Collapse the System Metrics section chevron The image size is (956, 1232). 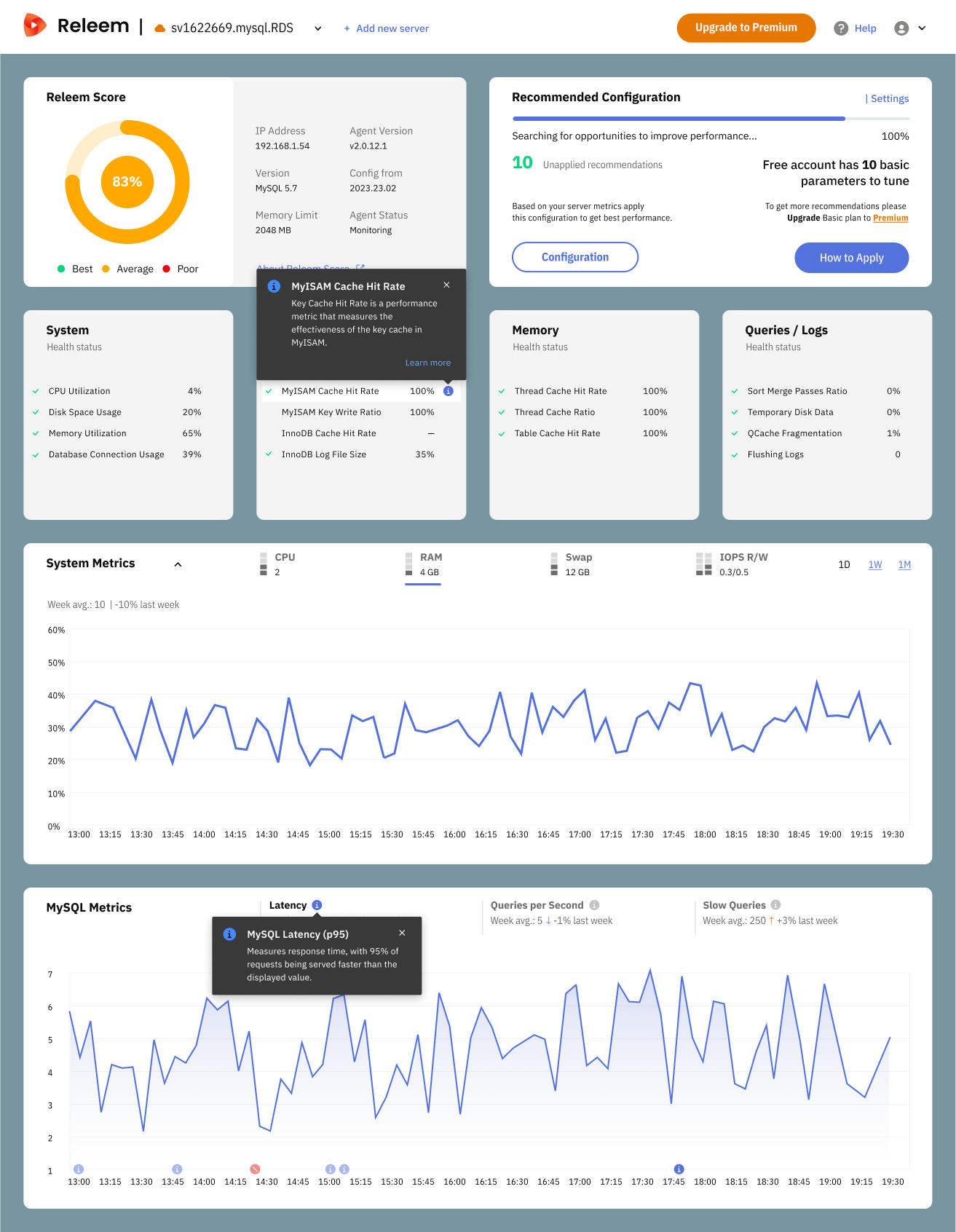point(178,564)
